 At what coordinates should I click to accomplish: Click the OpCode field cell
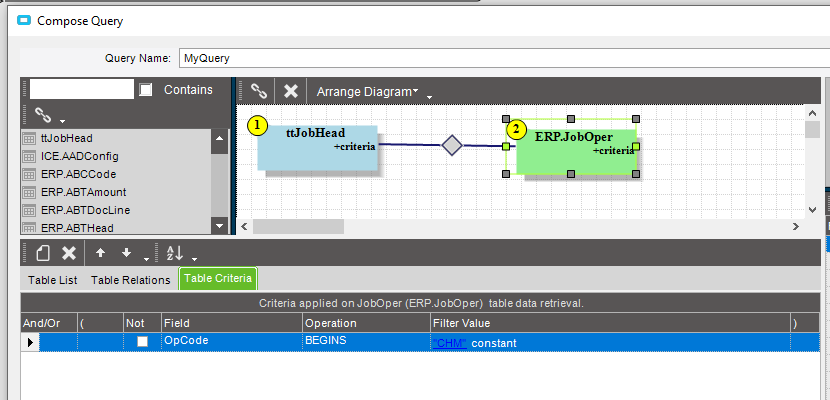[232, 341]
